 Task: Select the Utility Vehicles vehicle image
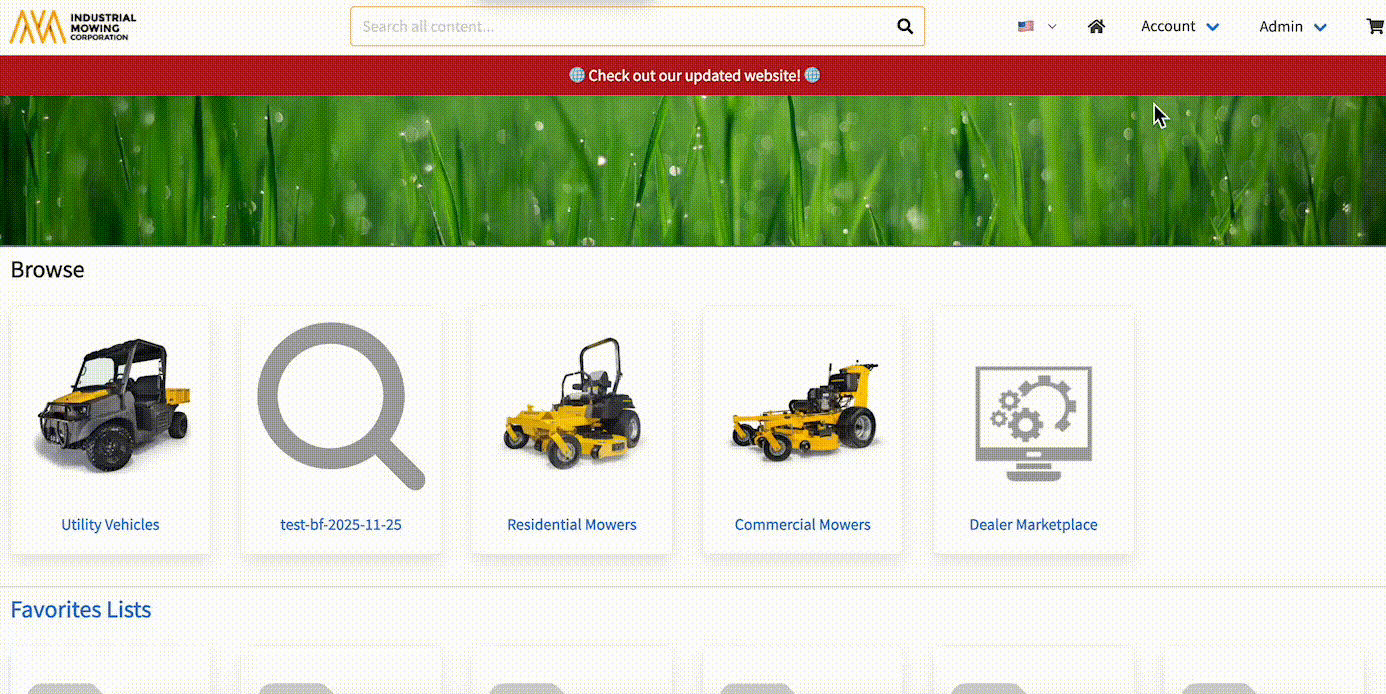(111, 406)
